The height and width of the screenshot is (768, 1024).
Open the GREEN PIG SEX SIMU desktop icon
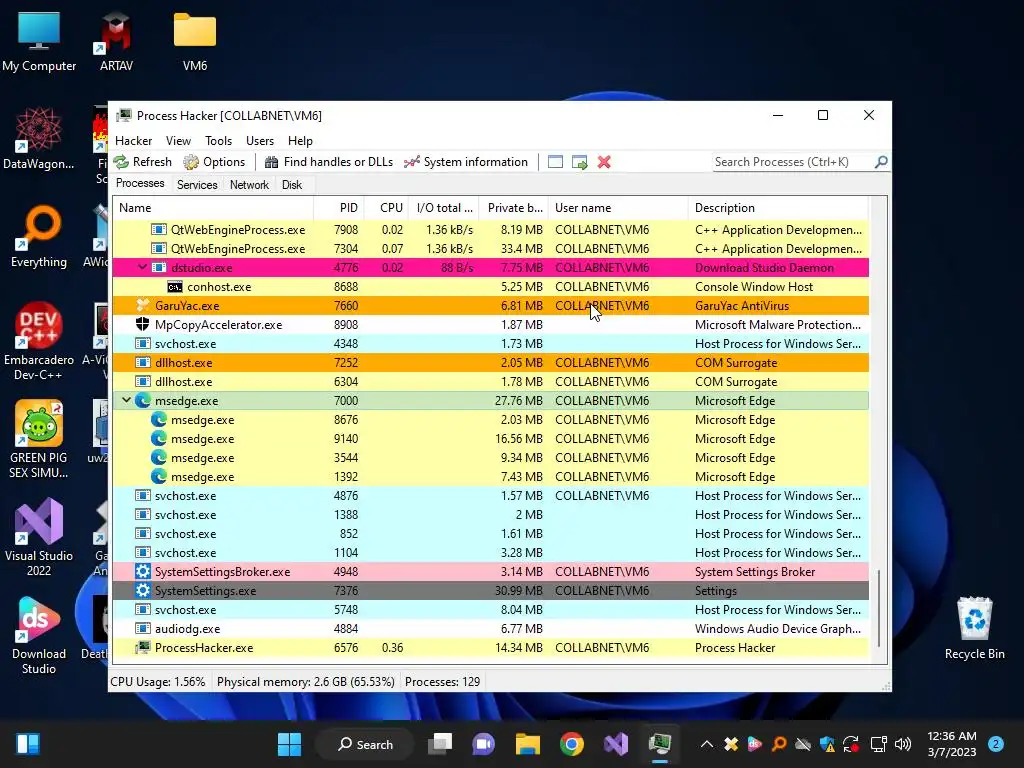point(39,439)
